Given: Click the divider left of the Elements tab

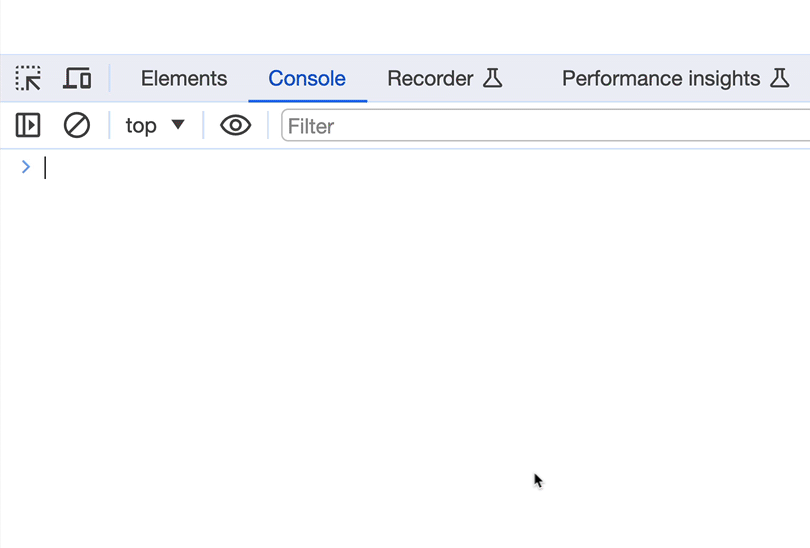Looking at the screenshot, I should click(x=110, y=78).
